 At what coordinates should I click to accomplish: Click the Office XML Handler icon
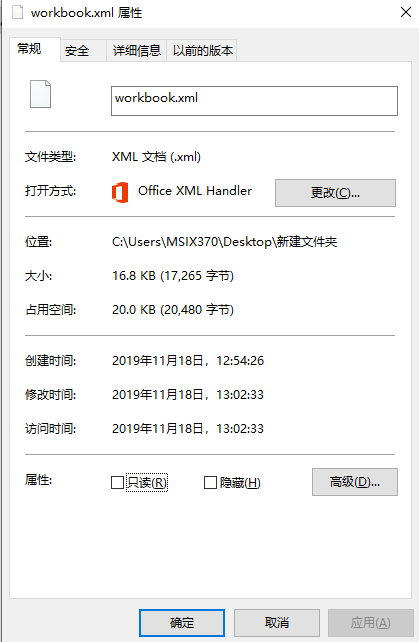(x=120, y=192)
